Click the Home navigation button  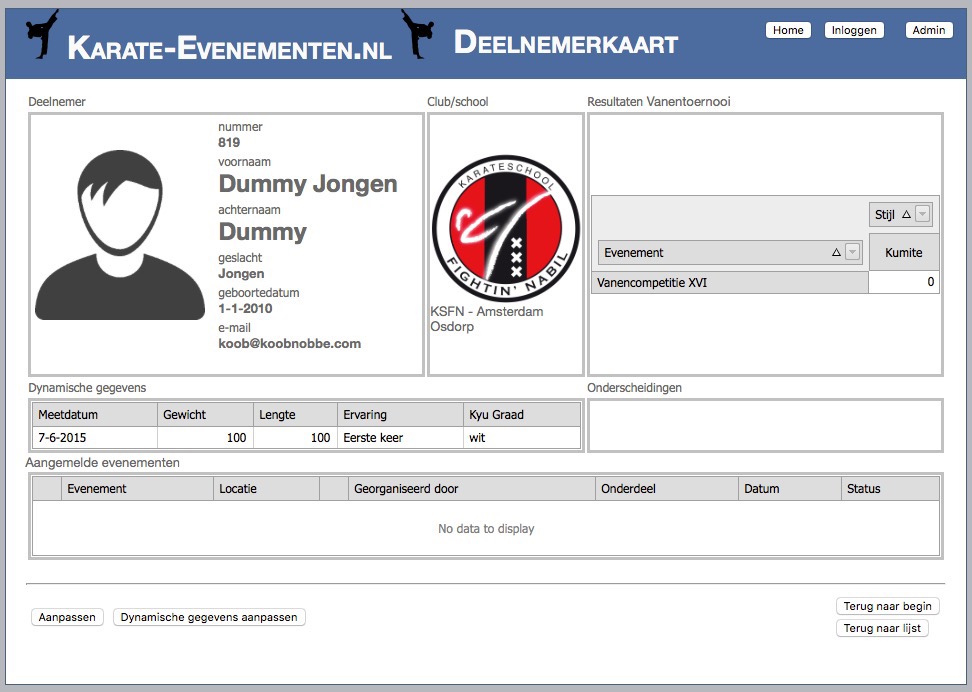tap(788, 30)
